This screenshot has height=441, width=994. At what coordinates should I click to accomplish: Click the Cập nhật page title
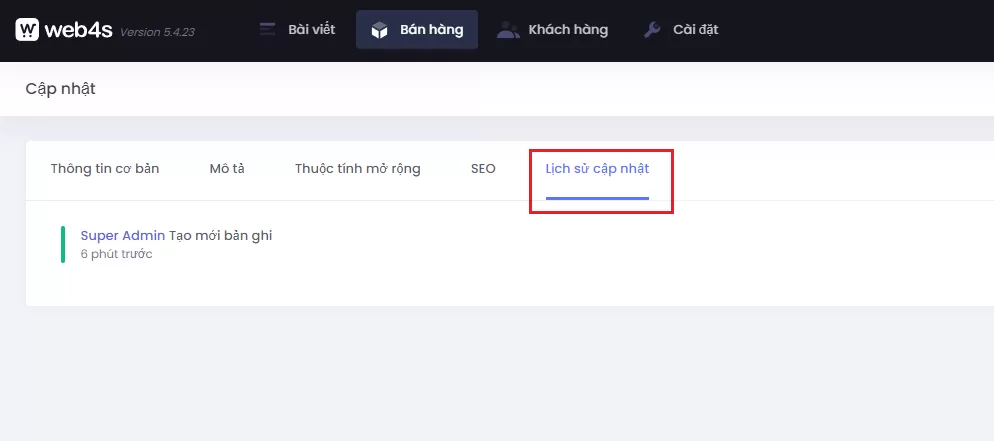click(60, 89)
